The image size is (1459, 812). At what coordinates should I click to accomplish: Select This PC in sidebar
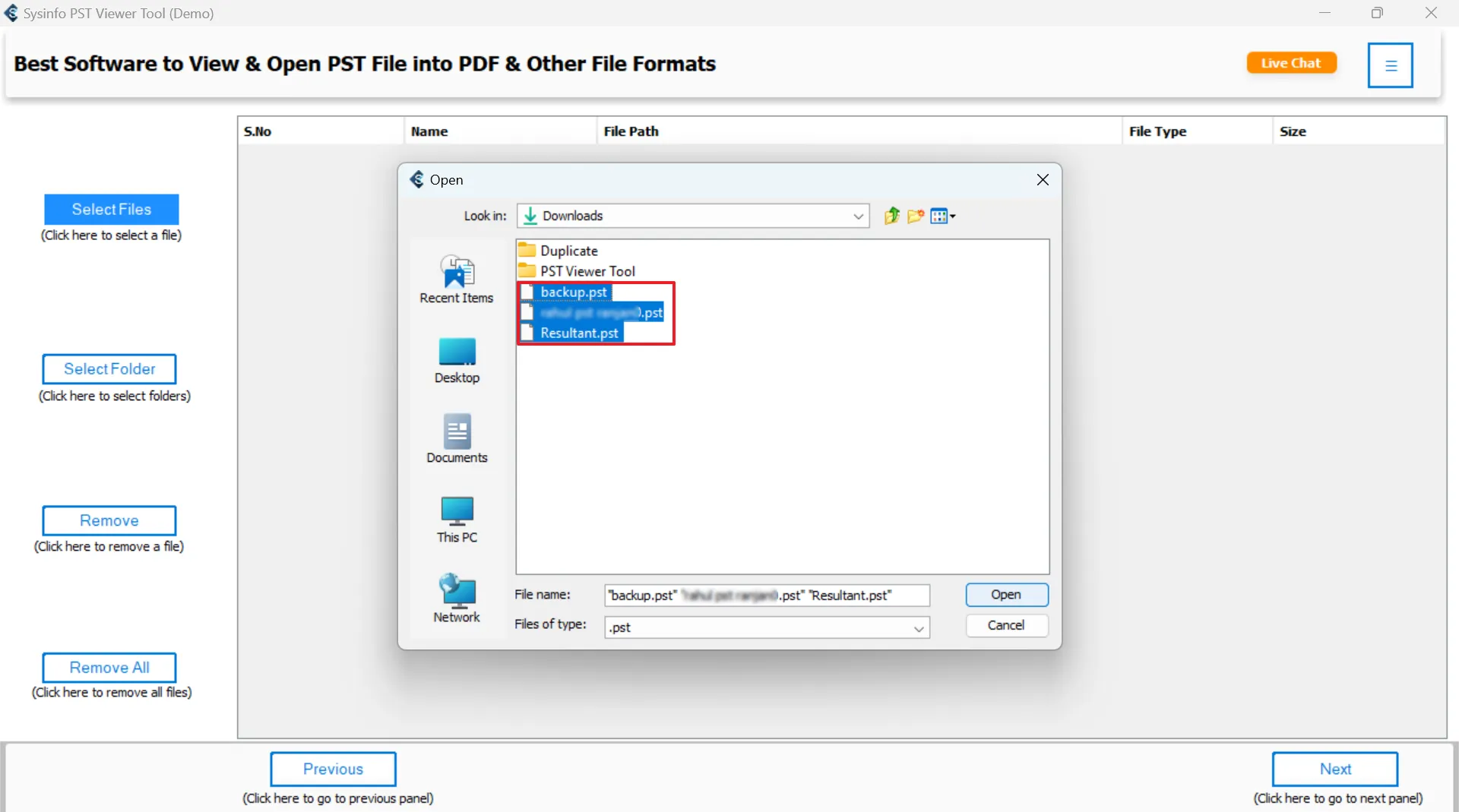457,520
